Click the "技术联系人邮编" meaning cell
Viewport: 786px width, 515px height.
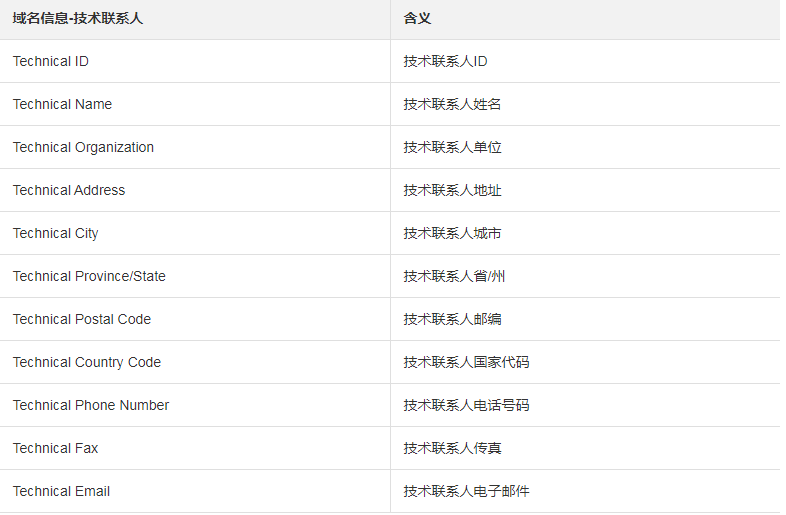click(x=452, y=320)
